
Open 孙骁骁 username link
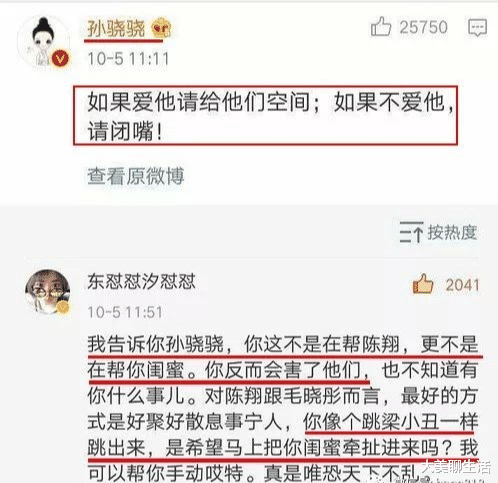116,28
